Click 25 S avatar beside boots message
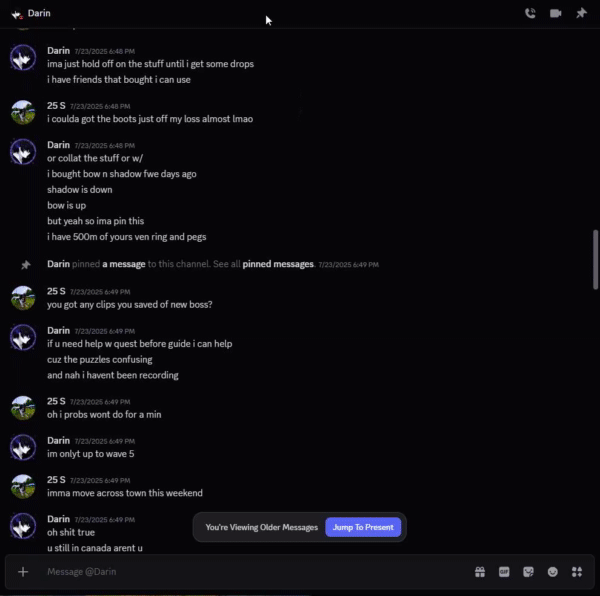This screenshot has width=600, height=596. click(23, 112)
